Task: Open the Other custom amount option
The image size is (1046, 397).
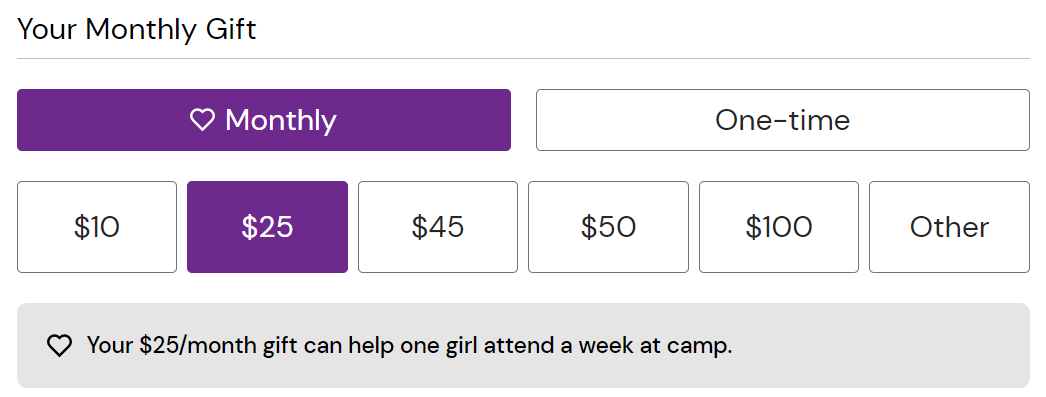Action: click(949, 227)
